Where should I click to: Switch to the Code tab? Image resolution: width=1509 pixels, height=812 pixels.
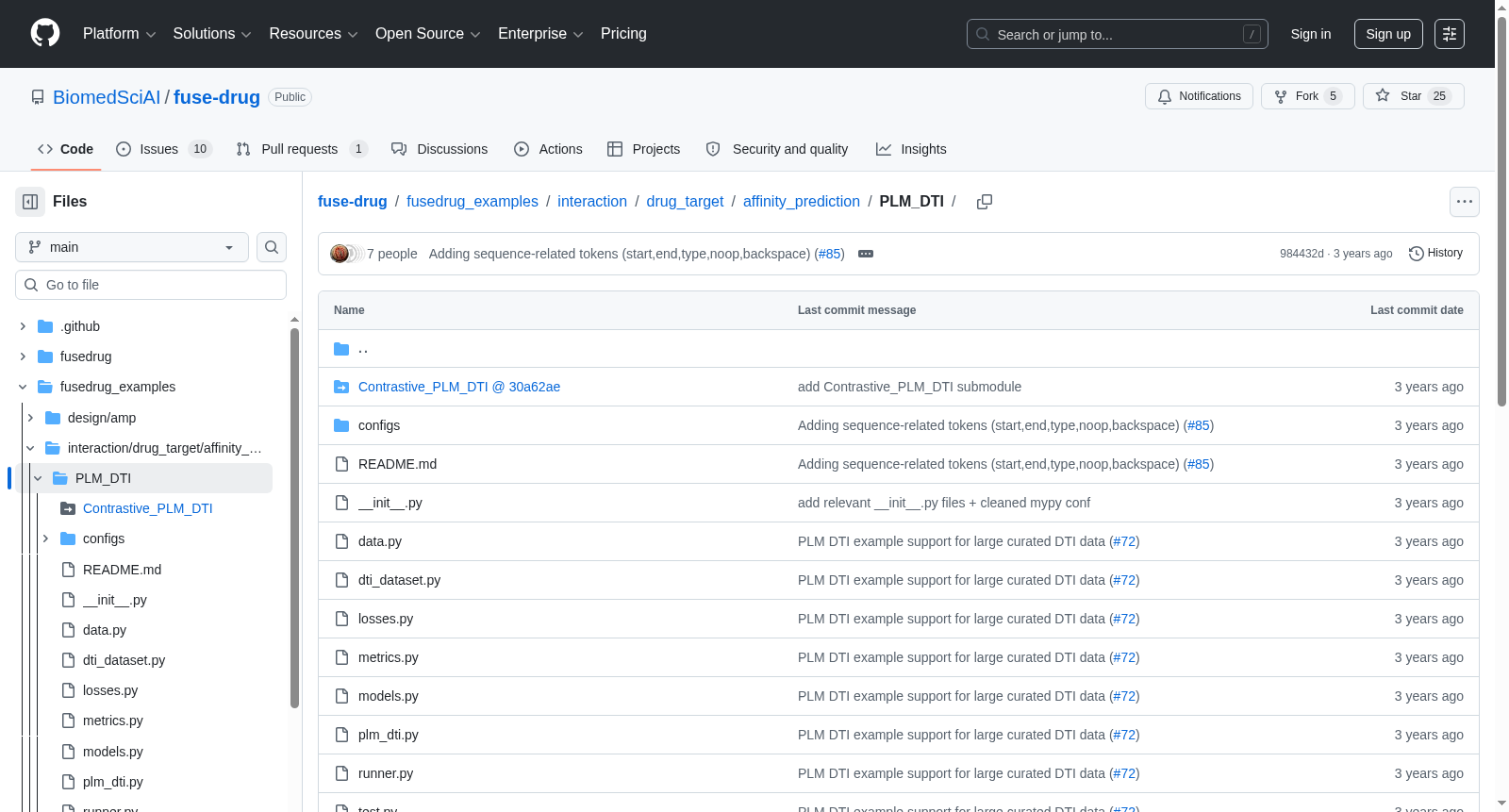[x=66, y=149]
